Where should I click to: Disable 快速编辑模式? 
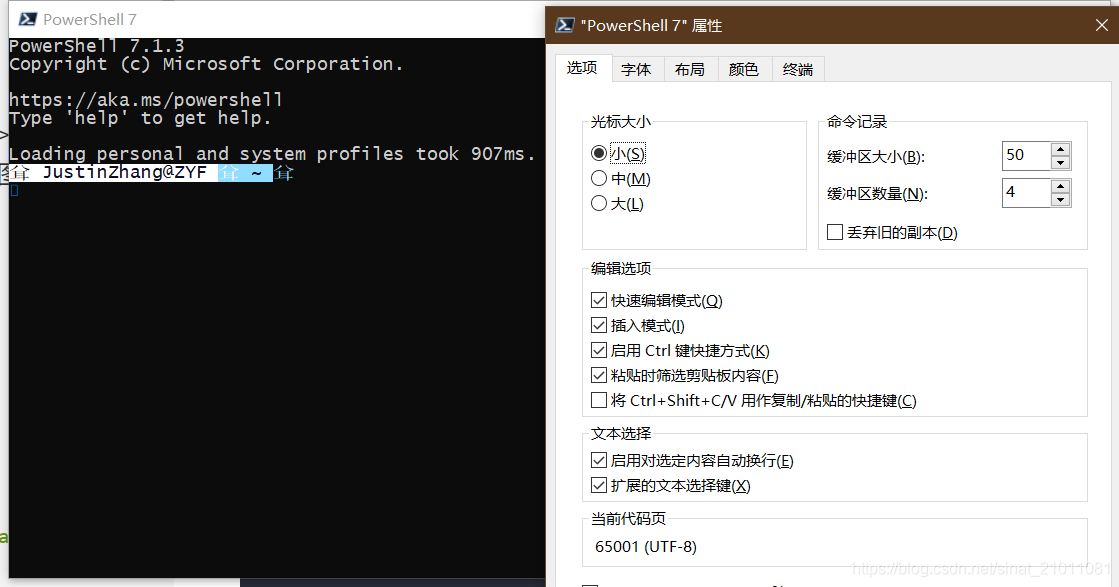point(598,300)
